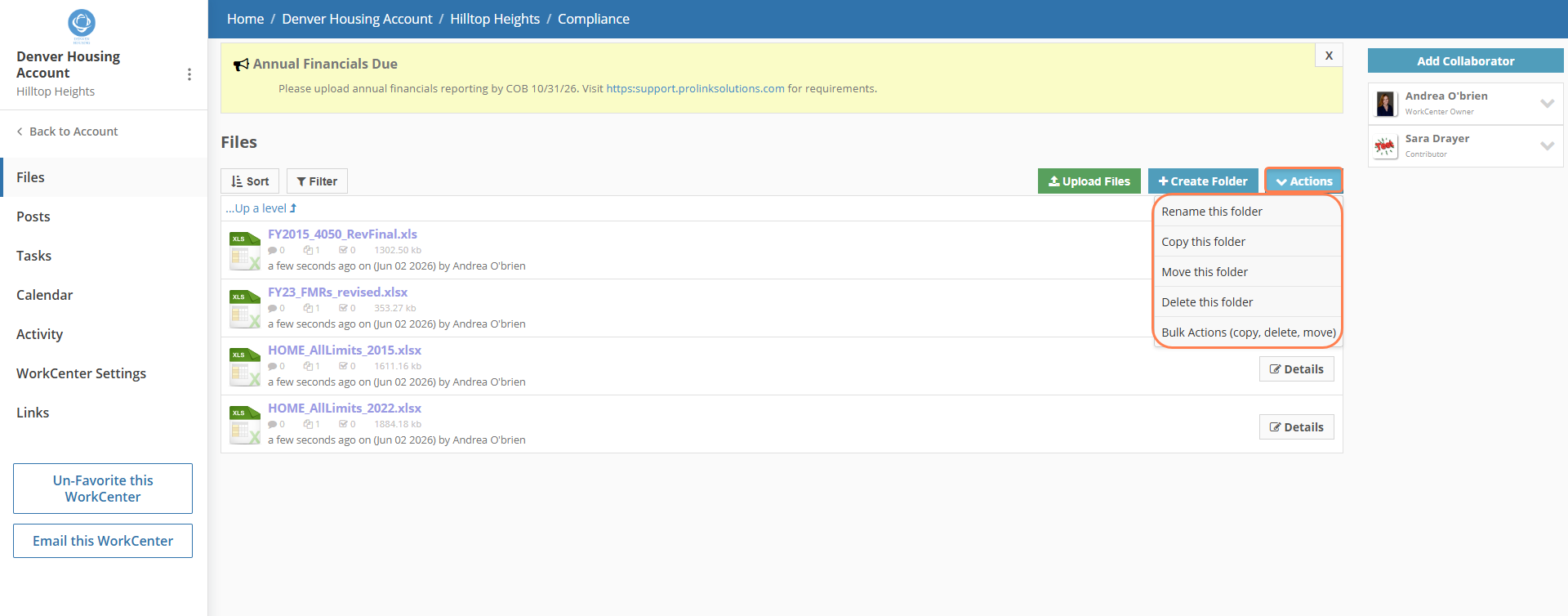Click Denver Housing Account breadcrumb
The image size is (1568, 616).
pos(357,19)
